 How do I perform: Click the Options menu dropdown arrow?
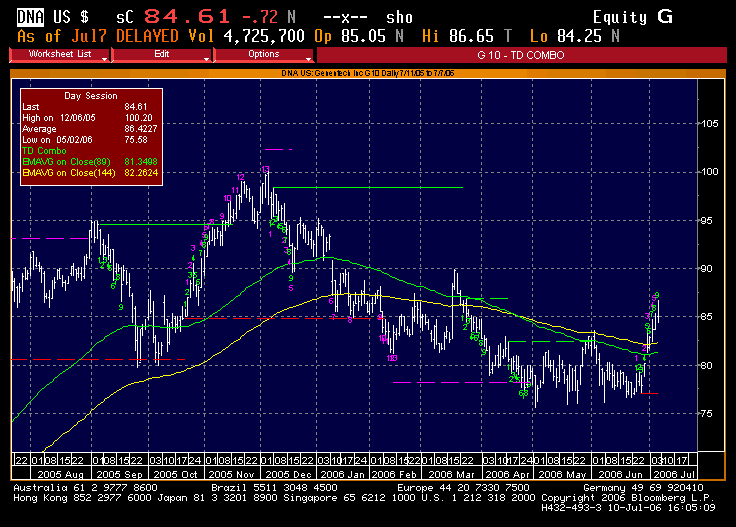coord(308,59)
